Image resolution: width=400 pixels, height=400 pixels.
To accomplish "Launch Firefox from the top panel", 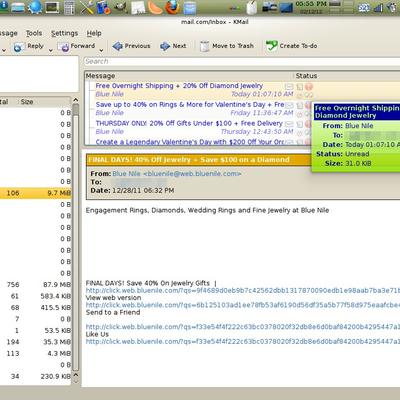I will (x=173, y=7).
